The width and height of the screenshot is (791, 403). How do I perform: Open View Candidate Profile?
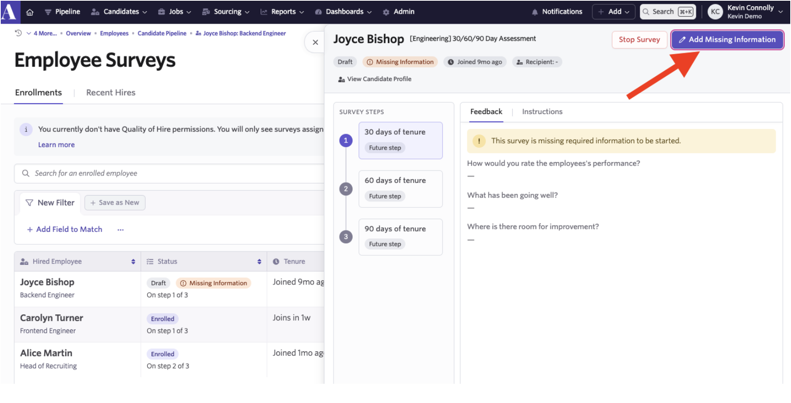pyautogui.click(x=375, y=79)
